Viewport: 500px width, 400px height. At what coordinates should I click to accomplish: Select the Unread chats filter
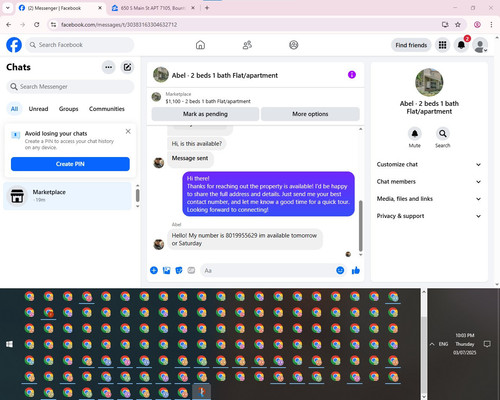(38, 109)
